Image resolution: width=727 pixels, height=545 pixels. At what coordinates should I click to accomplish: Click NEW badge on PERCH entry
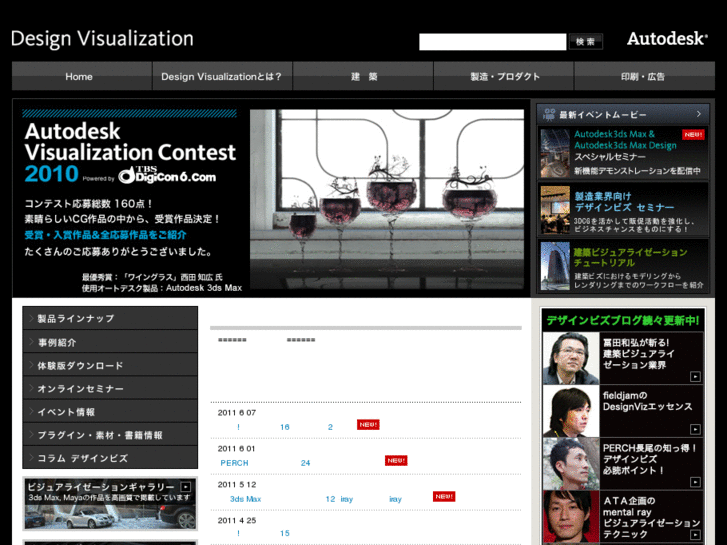(396, 461)
